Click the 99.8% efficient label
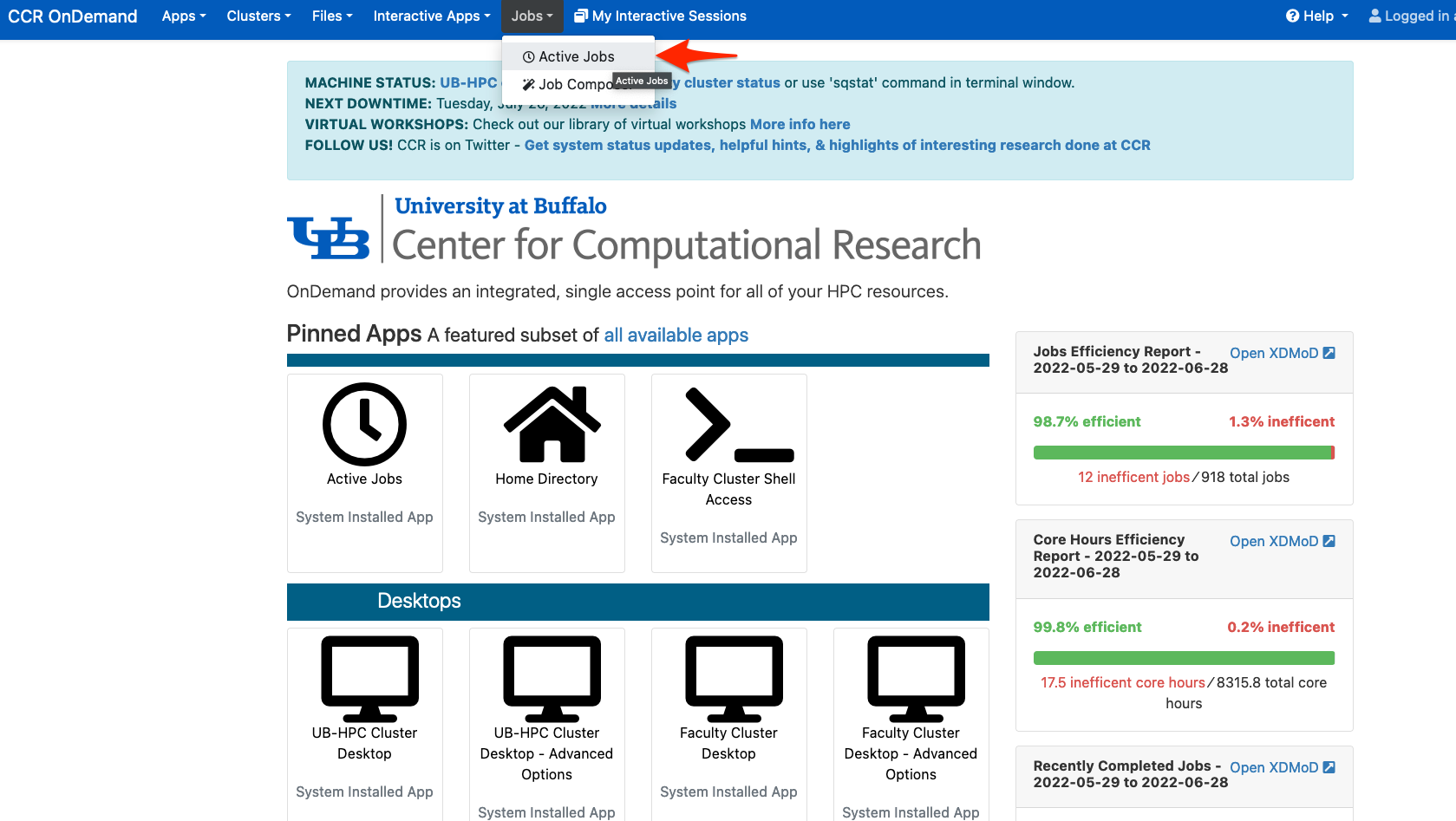The image size is (1456, 821). pos(1087,627)
